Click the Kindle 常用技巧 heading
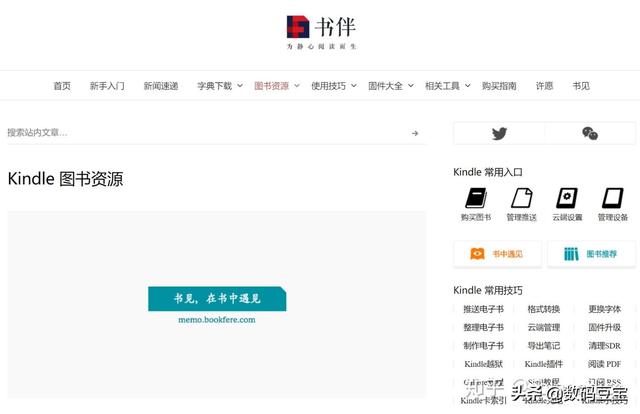 point(488,290)
